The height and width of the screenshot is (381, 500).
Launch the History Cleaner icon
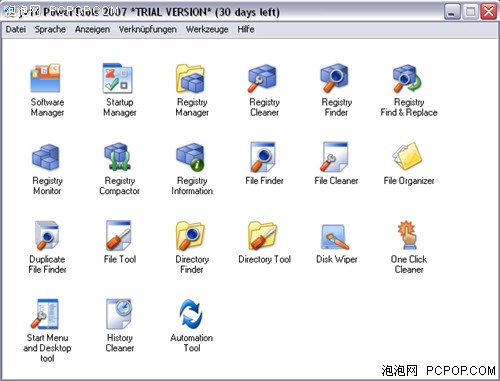click(119, 314)
